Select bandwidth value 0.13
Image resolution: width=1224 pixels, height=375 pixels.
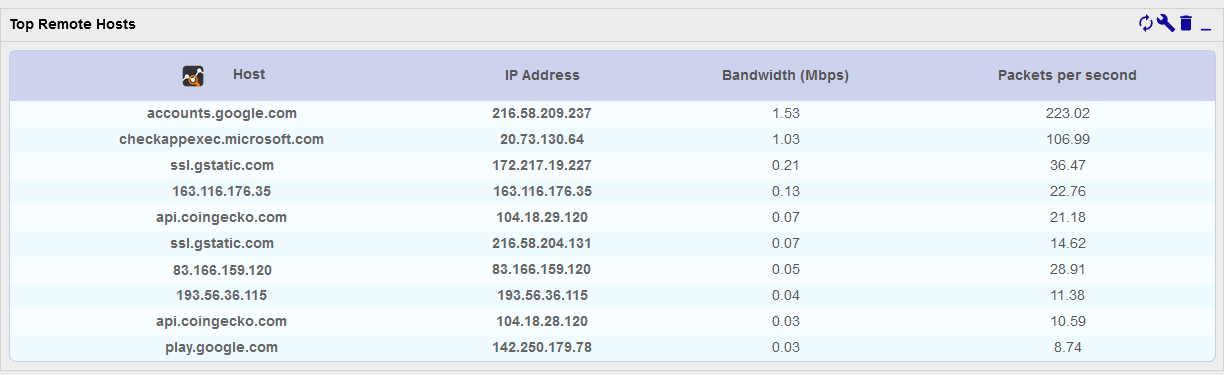click(785, 191)
